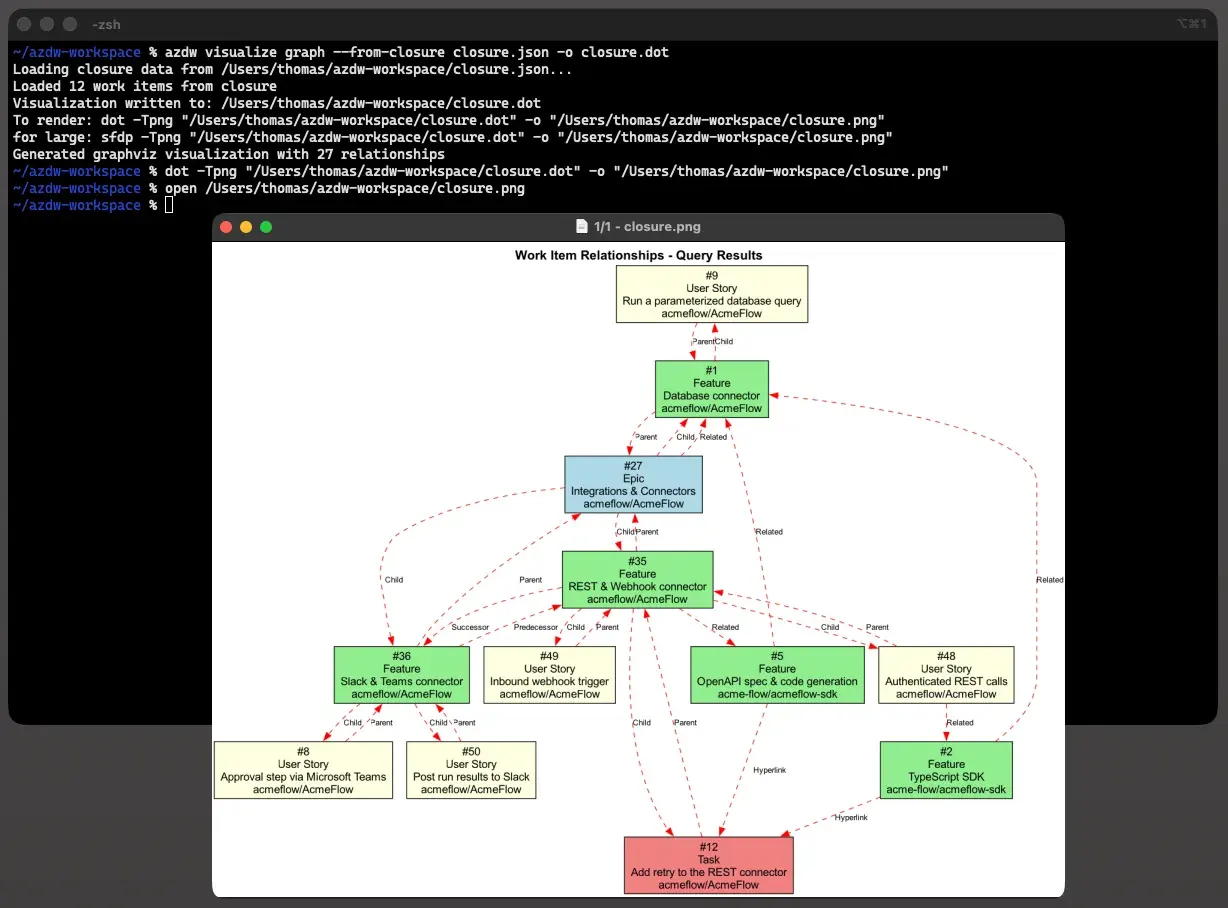Click 'Generated graphviz visualization with 27 relationships' line
This screenshot has height=908, width=1228.
(228, 154)
